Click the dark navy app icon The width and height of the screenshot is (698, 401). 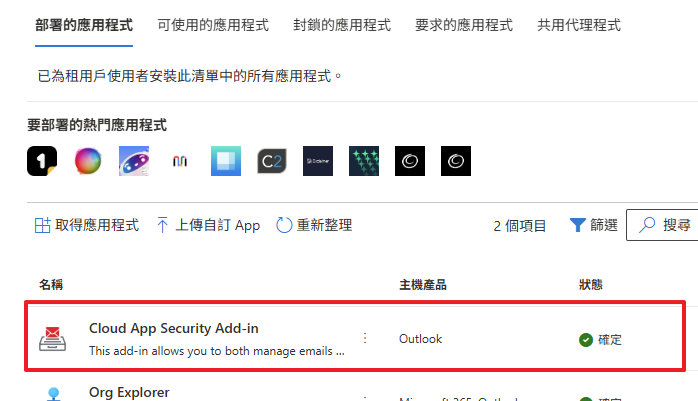coord(318,161)
